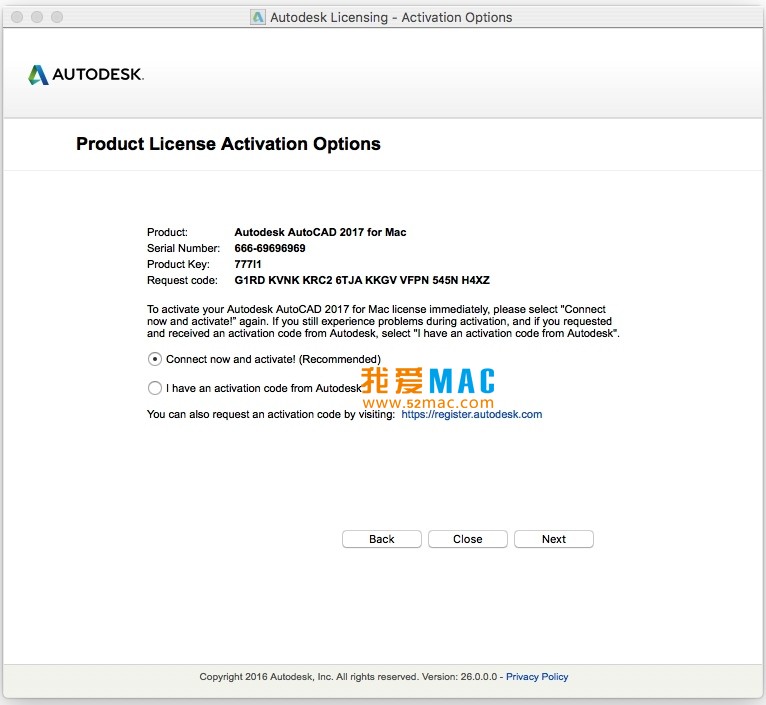
Task: Proceed with the Next button
Action: pyautogui.click(x=553, y=539)
